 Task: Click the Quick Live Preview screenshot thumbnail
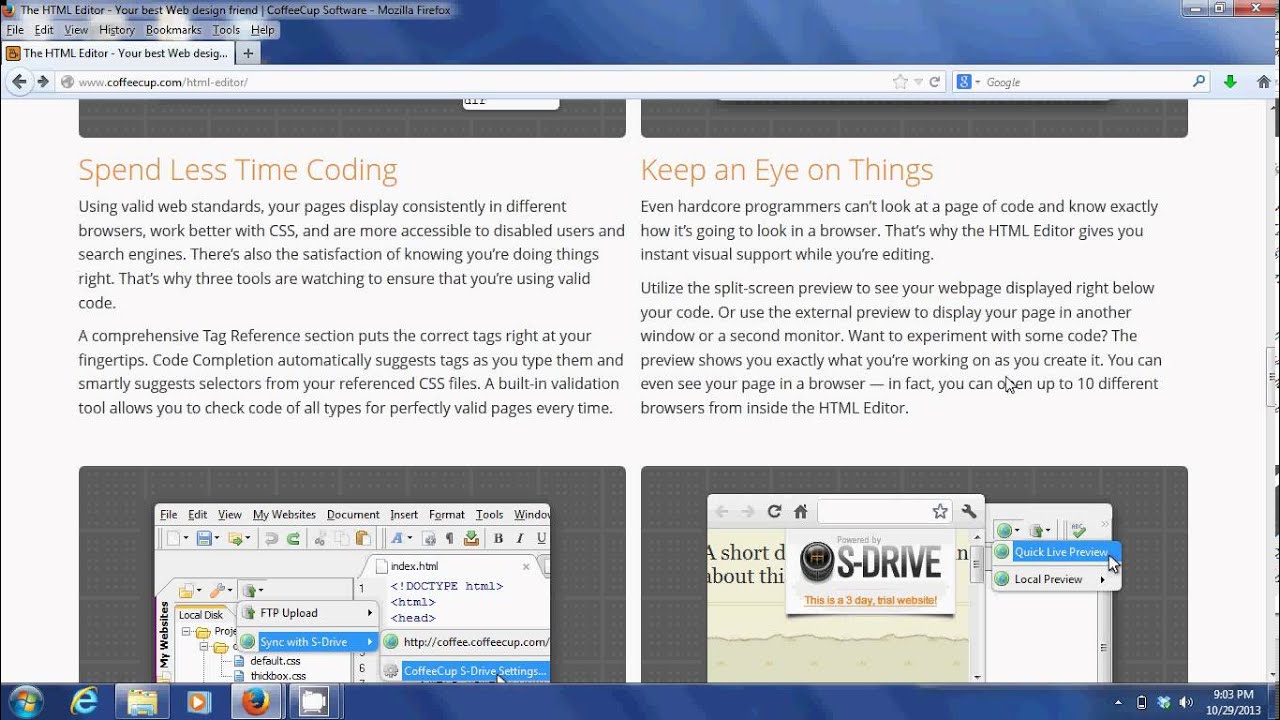pos(914,575)
